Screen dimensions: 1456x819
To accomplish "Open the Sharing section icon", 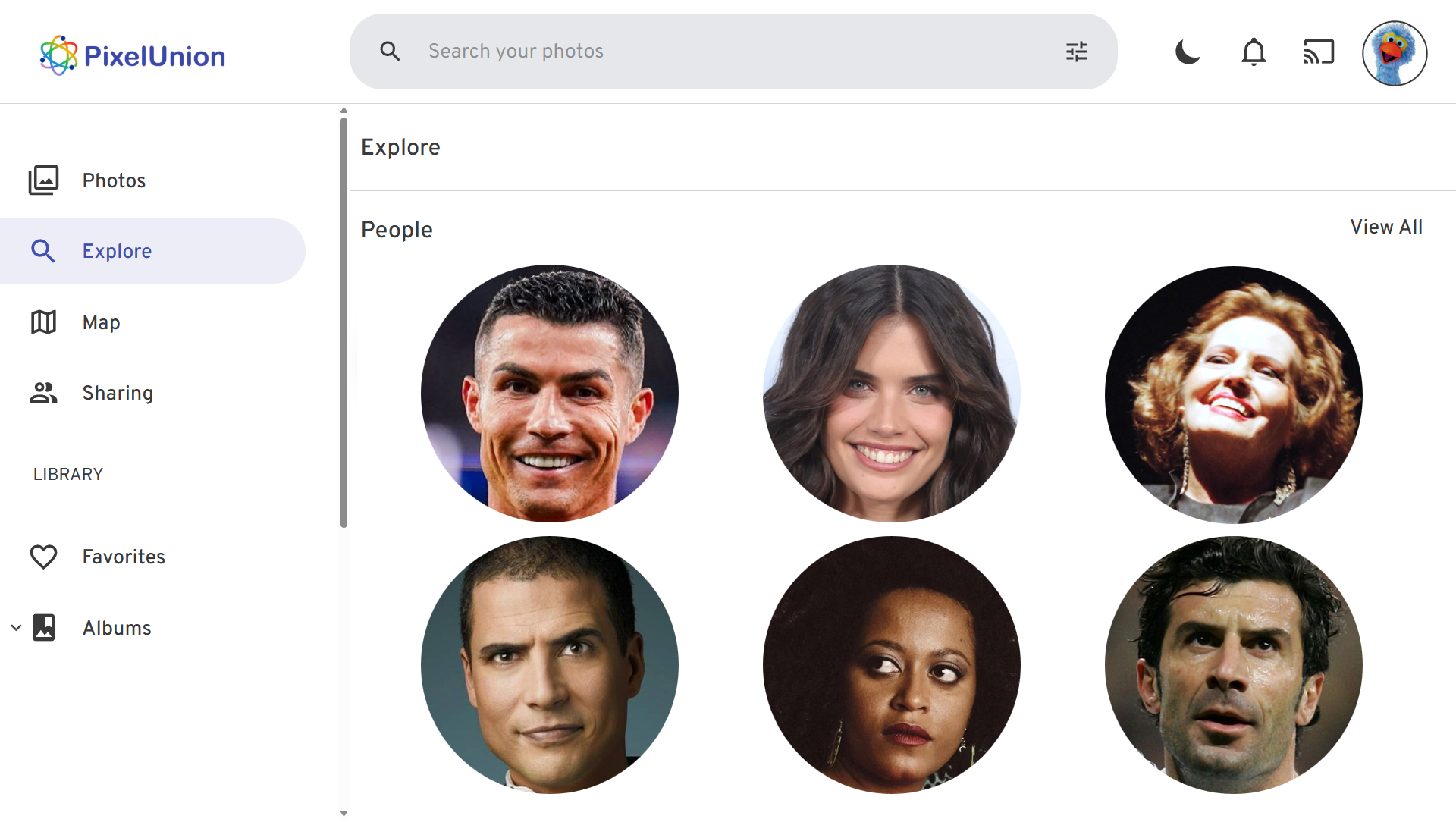I will [x=42, y=392].
